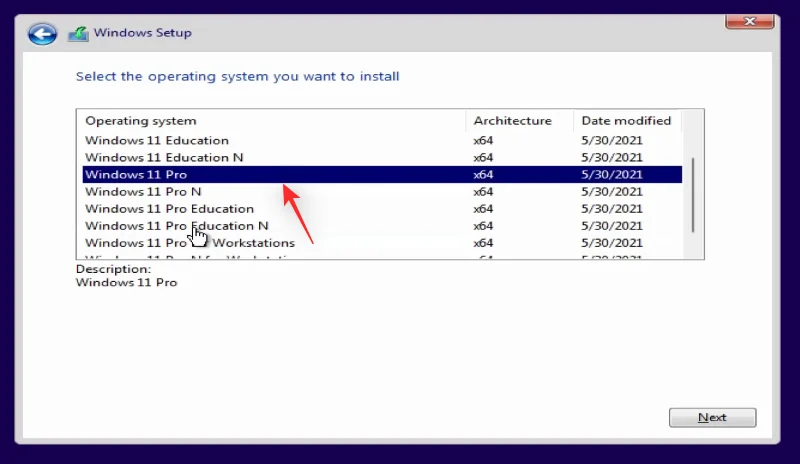800x464 pixels.
Task: Click the Windows Setup title icon
Action: (78, 34)
